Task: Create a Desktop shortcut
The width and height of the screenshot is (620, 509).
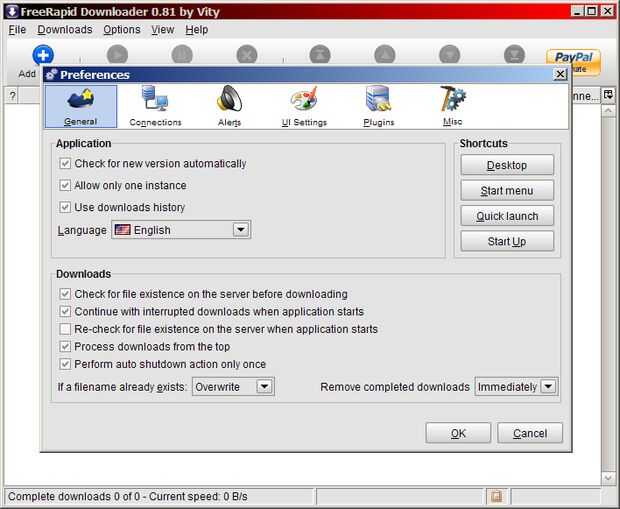Action: point(507,165)
